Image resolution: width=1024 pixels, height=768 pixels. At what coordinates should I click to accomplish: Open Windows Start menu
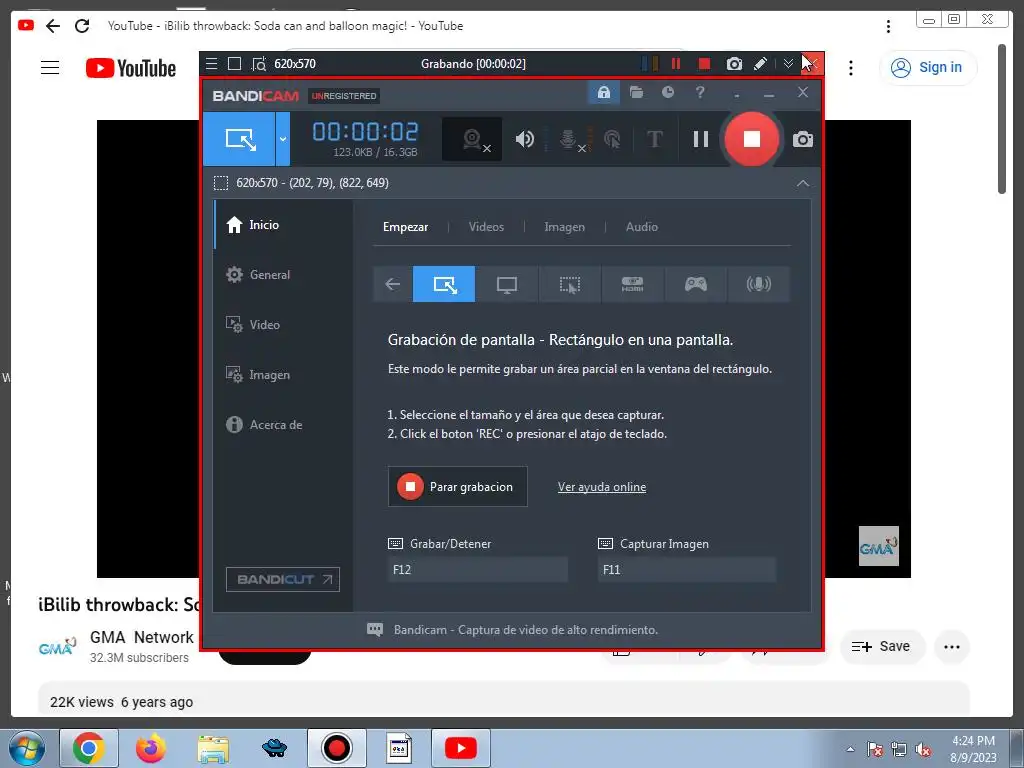pos(26,748)
